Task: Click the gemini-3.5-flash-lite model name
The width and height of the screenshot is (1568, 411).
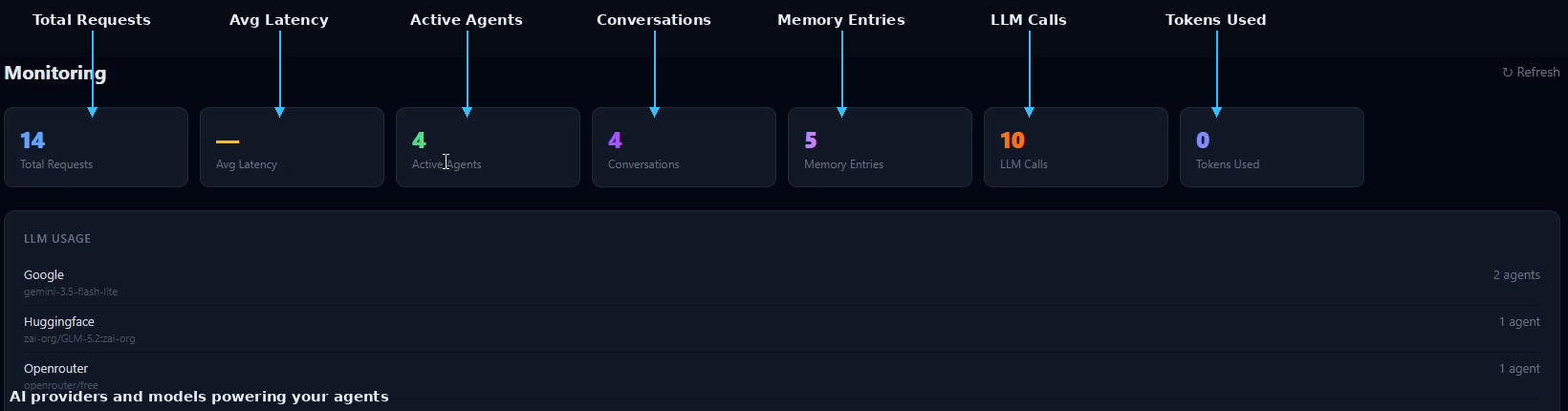Action: coord(71,292)
